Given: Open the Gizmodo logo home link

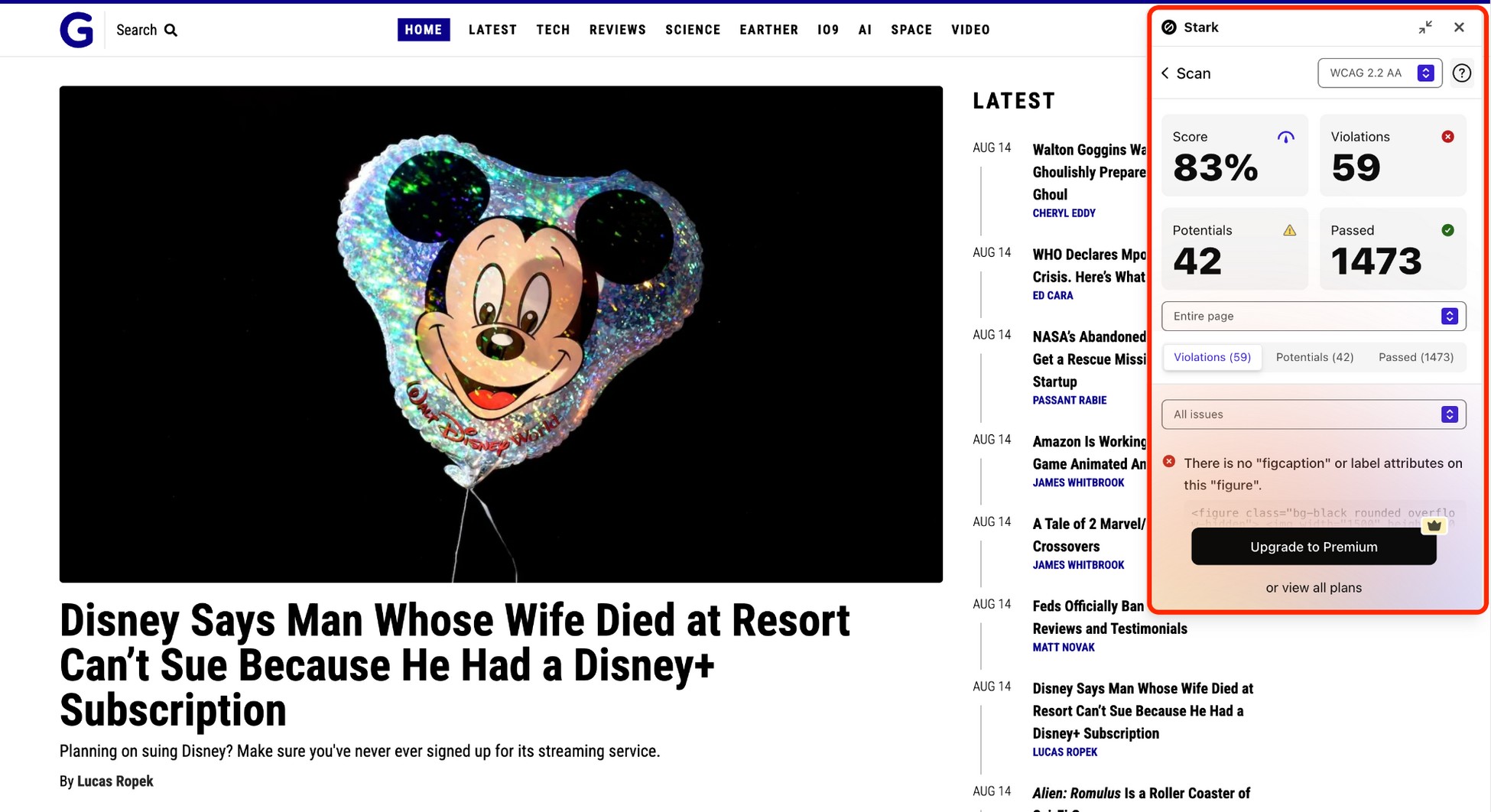Looking at the screenshot, I should (x=76, y=30).
